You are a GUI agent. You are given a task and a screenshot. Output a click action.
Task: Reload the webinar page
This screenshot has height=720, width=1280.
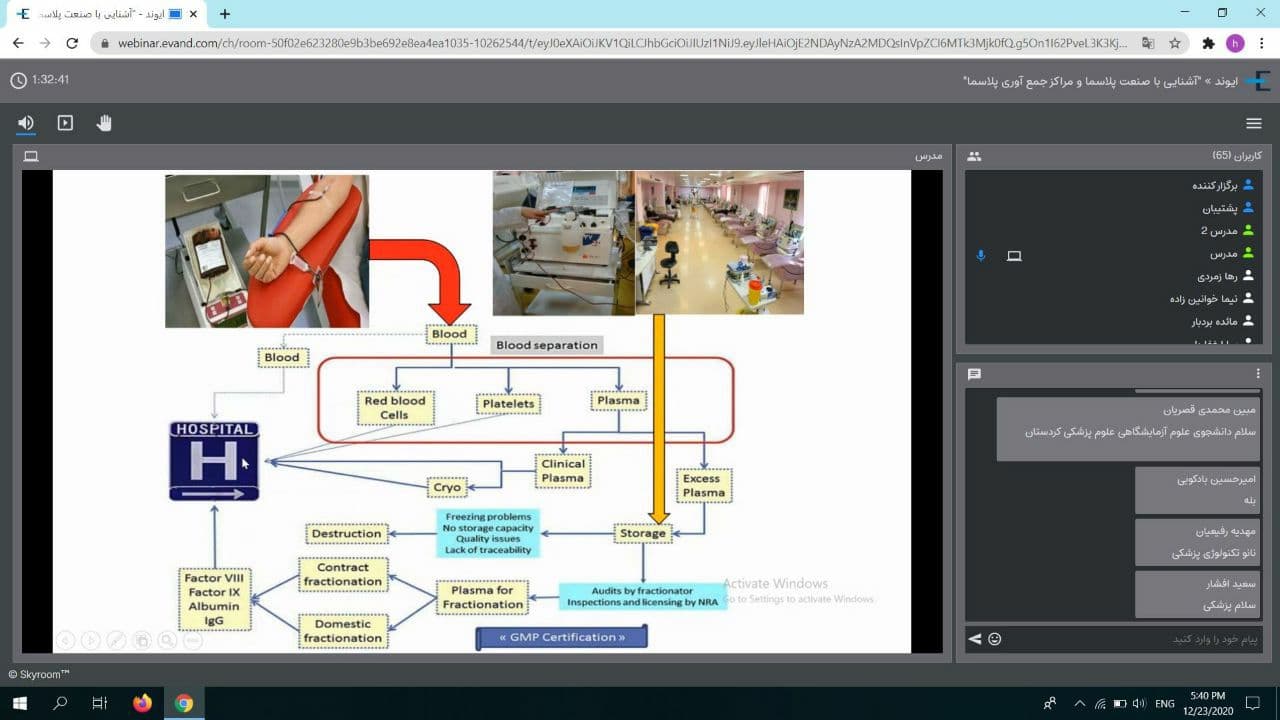click(x=72, y=43)
